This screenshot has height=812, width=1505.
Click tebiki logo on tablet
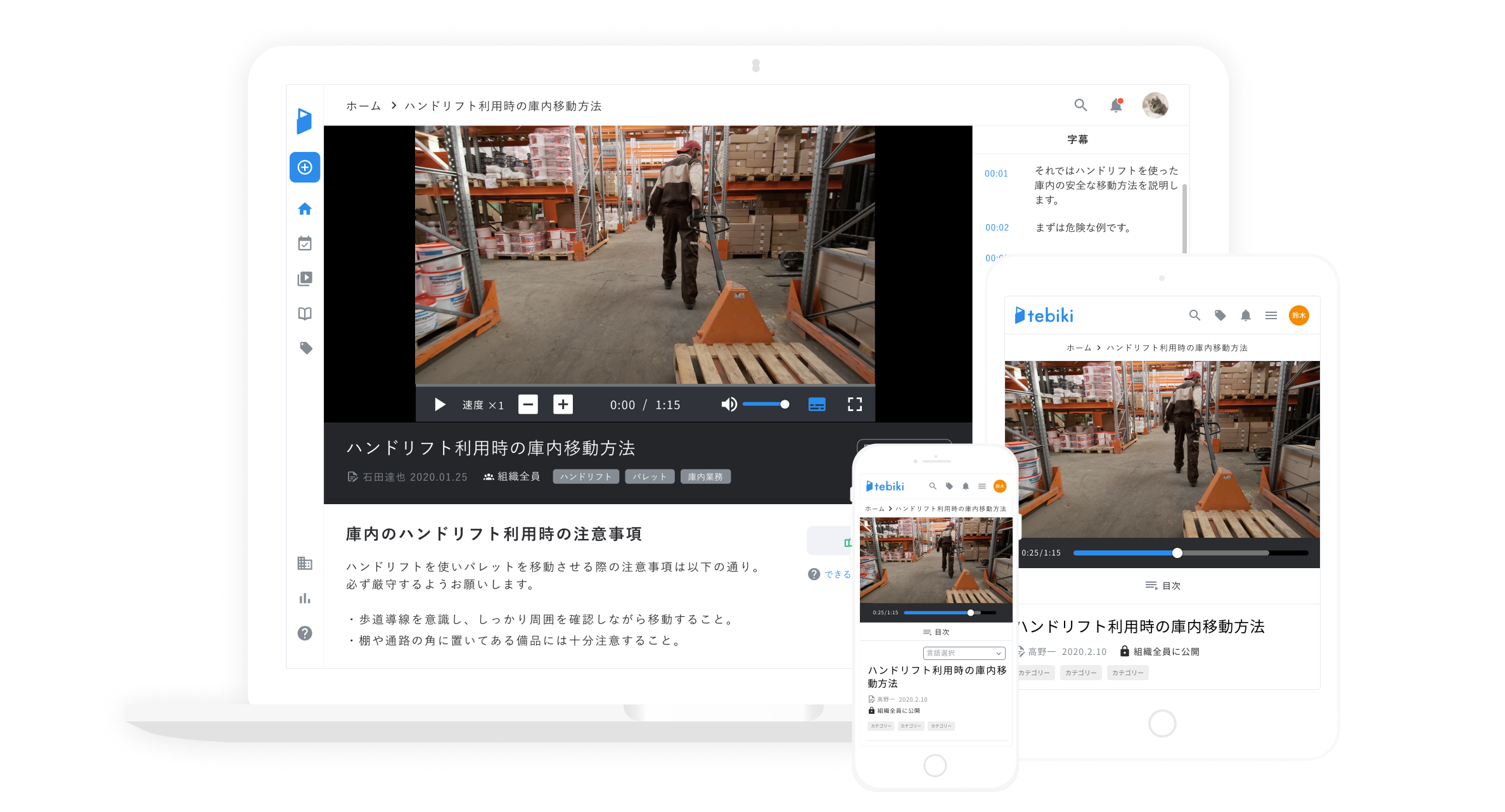[1044, 315]
